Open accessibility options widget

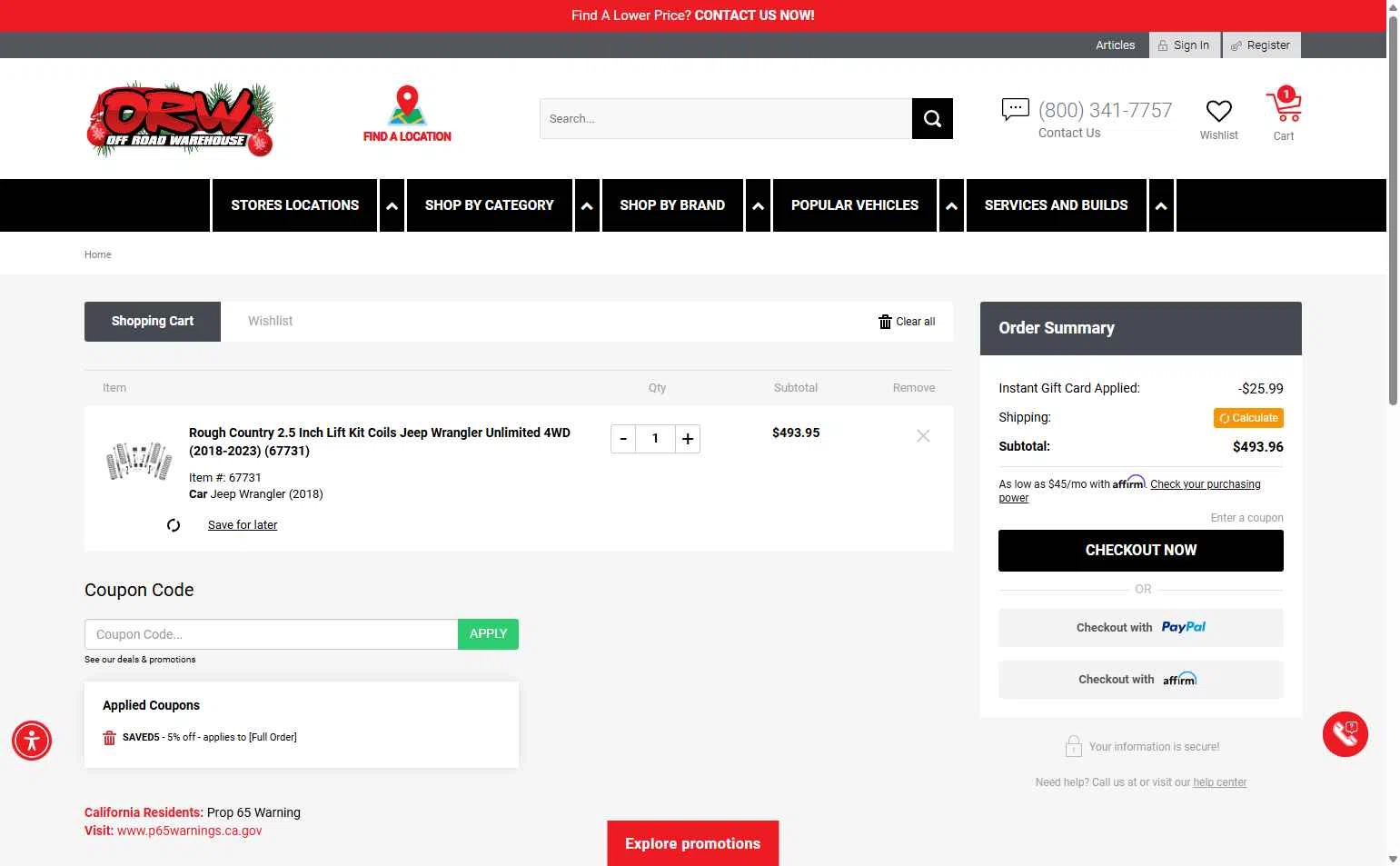pos(32,741)
